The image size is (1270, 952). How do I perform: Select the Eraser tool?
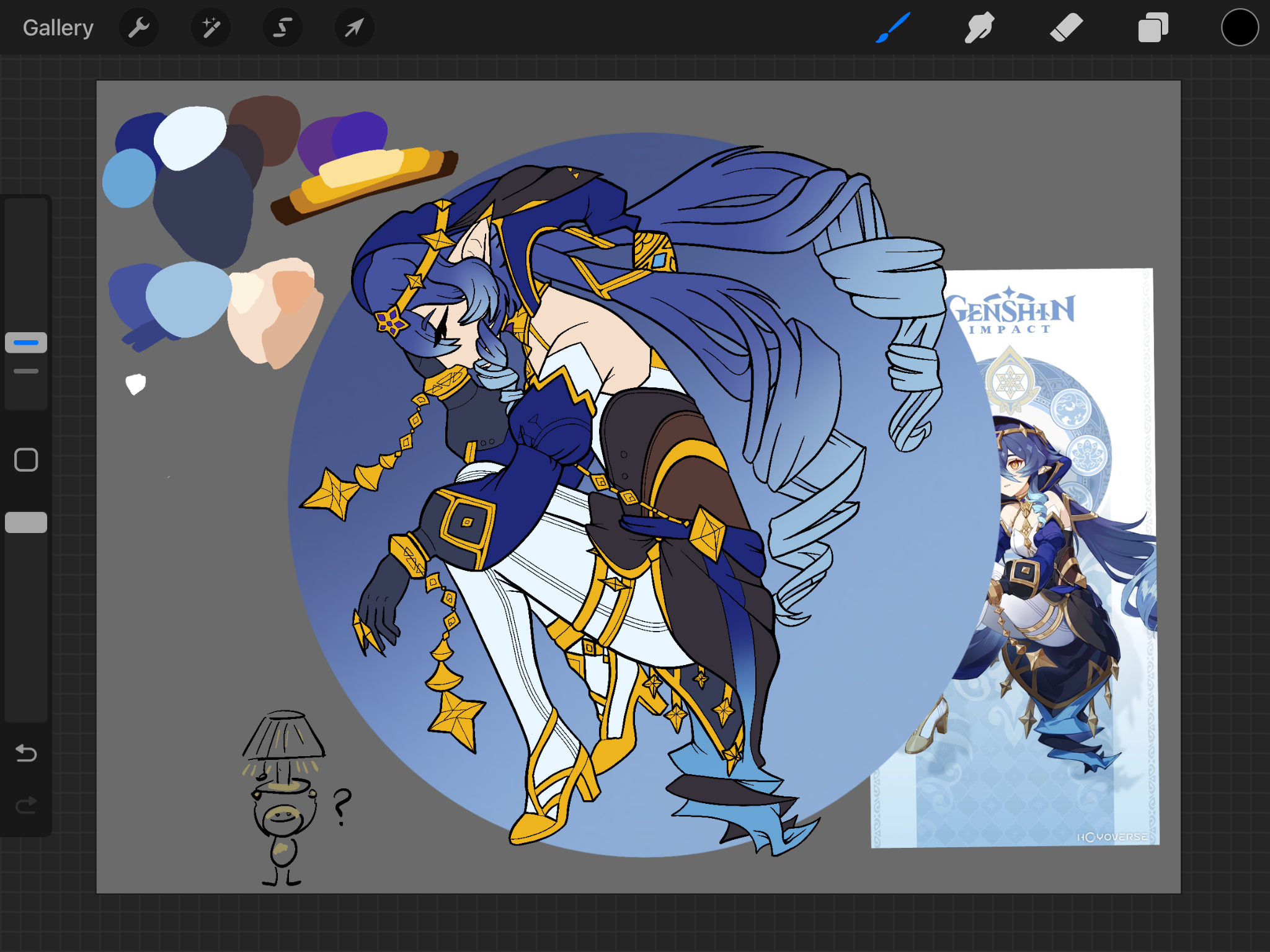coord(1066,28)
